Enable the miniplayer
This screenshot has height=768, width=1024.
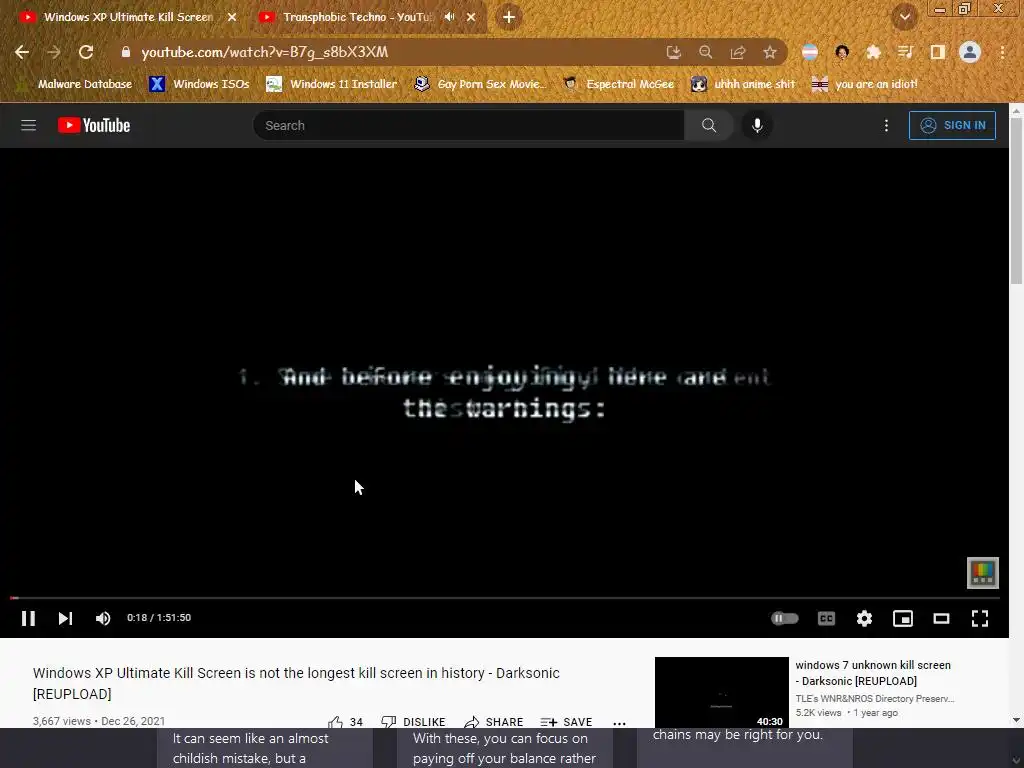tap(903, 618)
